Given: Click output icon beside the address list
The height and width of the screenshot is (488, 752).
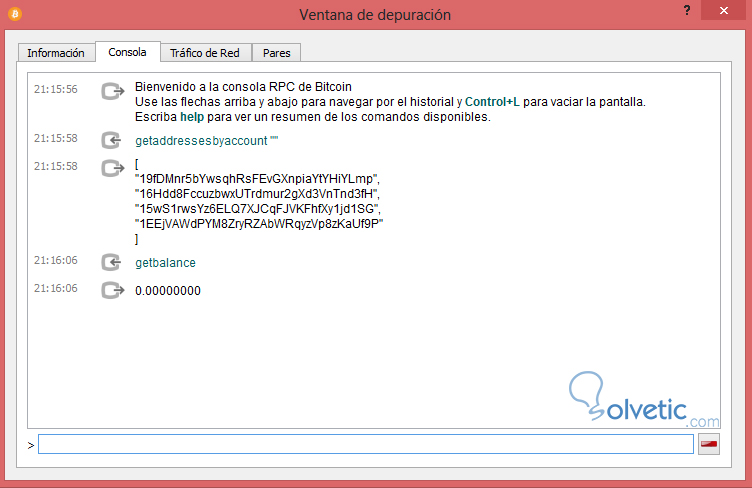Looking at the screenshot, I should (x=113, y=168).
